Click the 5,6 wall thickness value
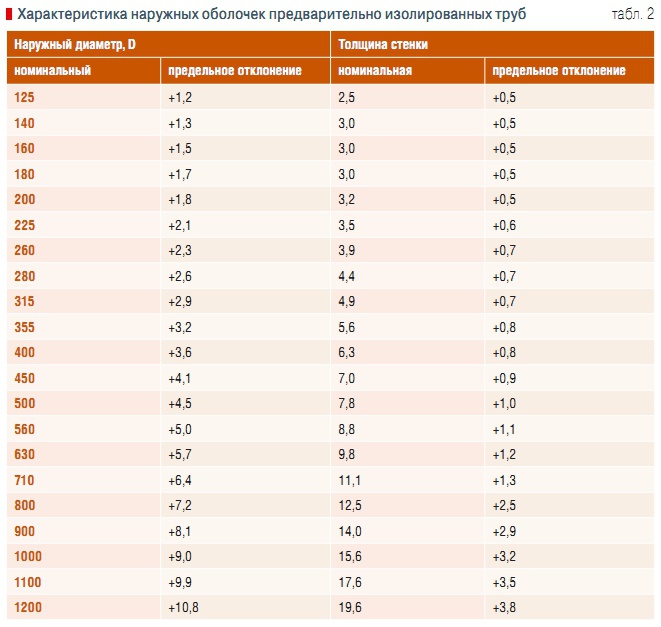This screenshot has width=661, height=627. [x=346, y=327]
